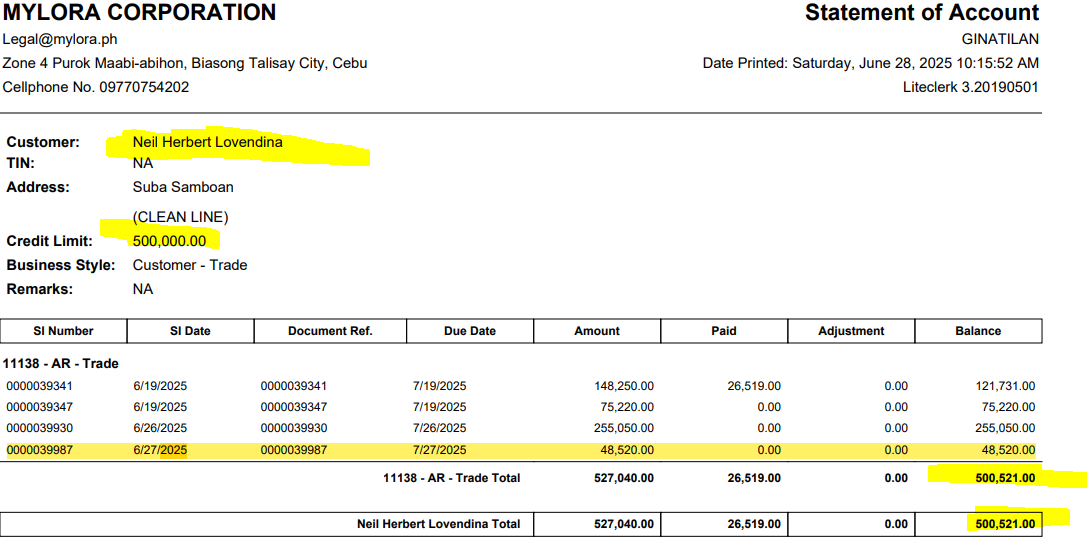Click the Document Ref. column header
The width and height of the screenshot is (1087, 540).
tap(330, 331)
